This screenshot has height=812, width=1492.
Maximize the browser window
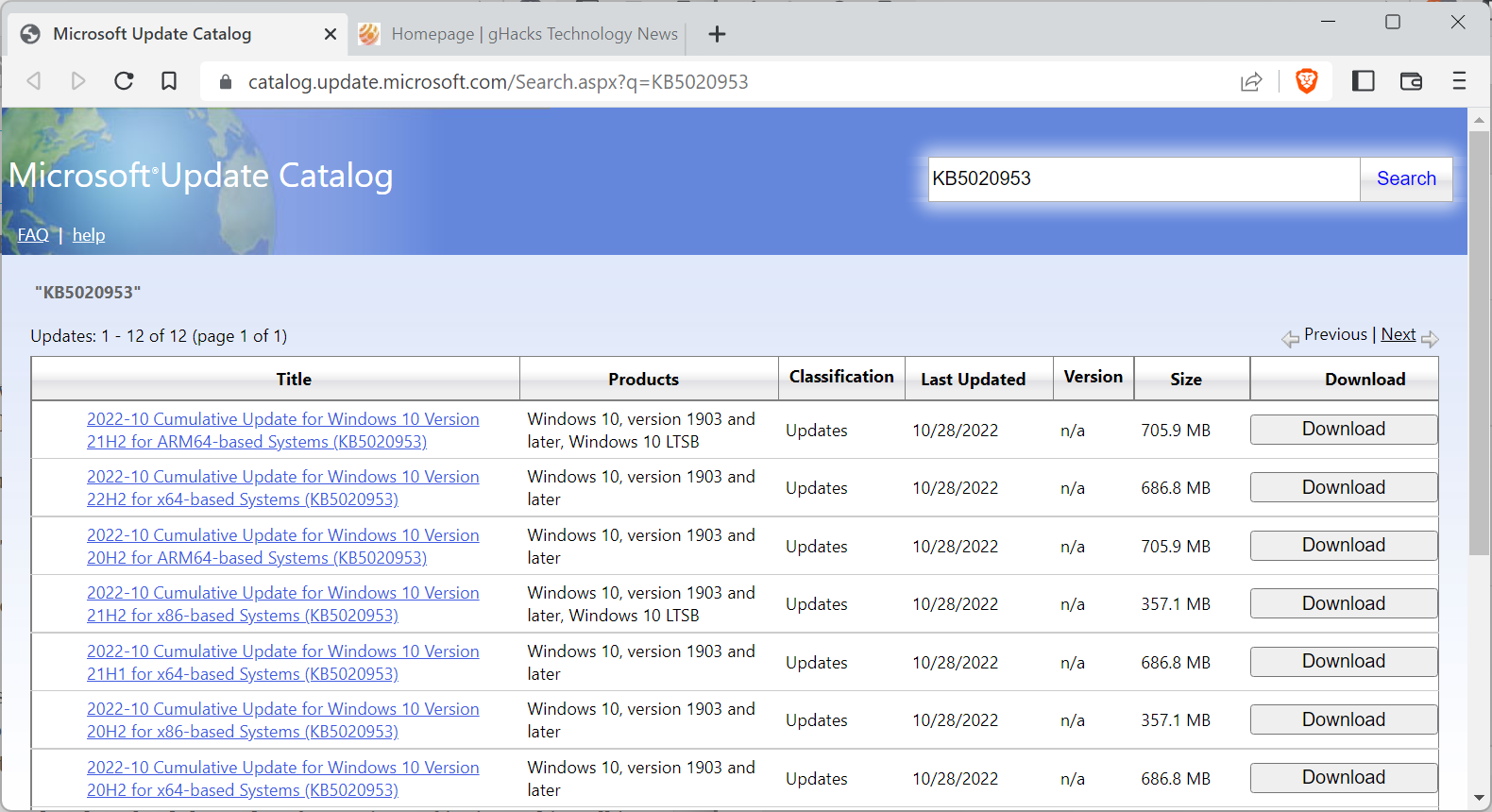pos(1393,22)
